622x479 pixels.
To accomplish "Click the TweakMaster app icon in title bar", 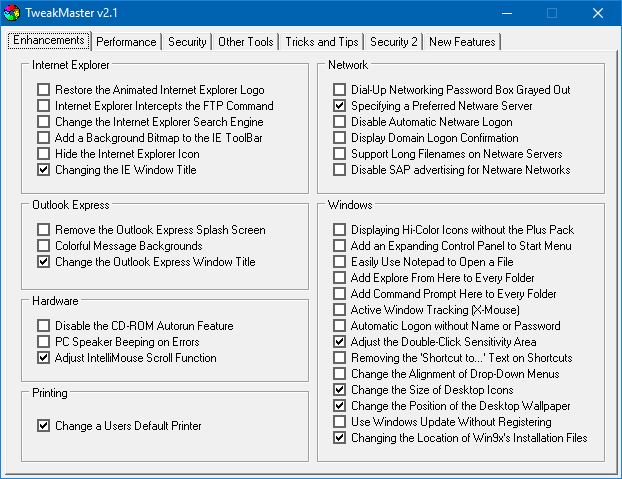I will click(x=13, y=14).
